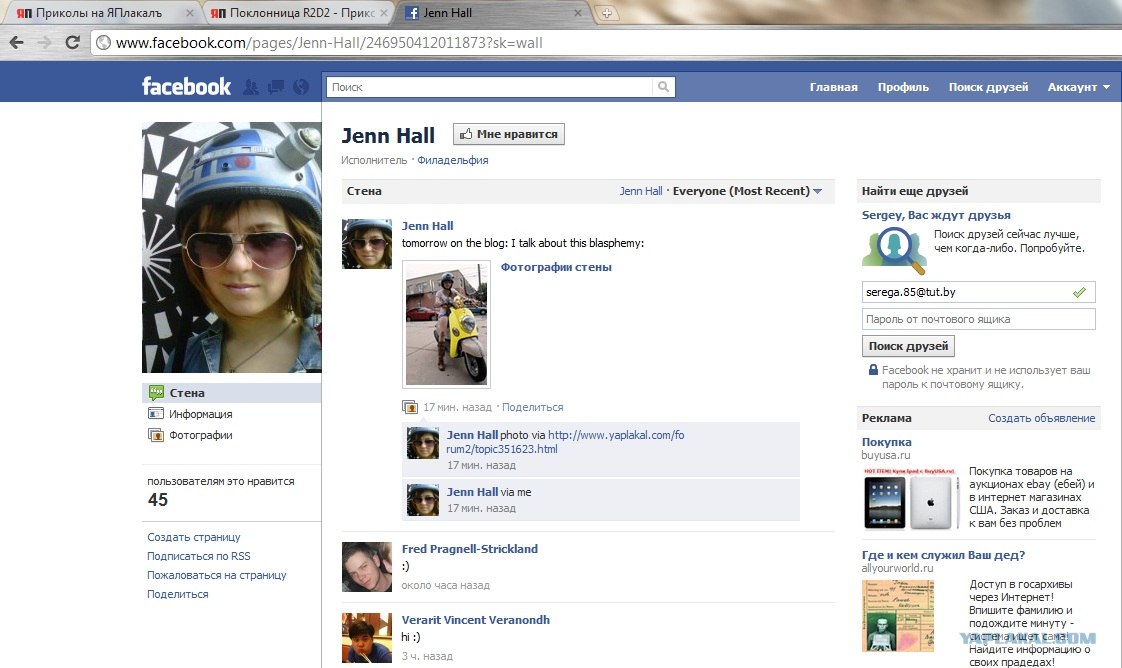Image resolution: width=1122 pixels, height=668 pixels.
Task: Go back with the browser back arrow
Action: (16, 42)
